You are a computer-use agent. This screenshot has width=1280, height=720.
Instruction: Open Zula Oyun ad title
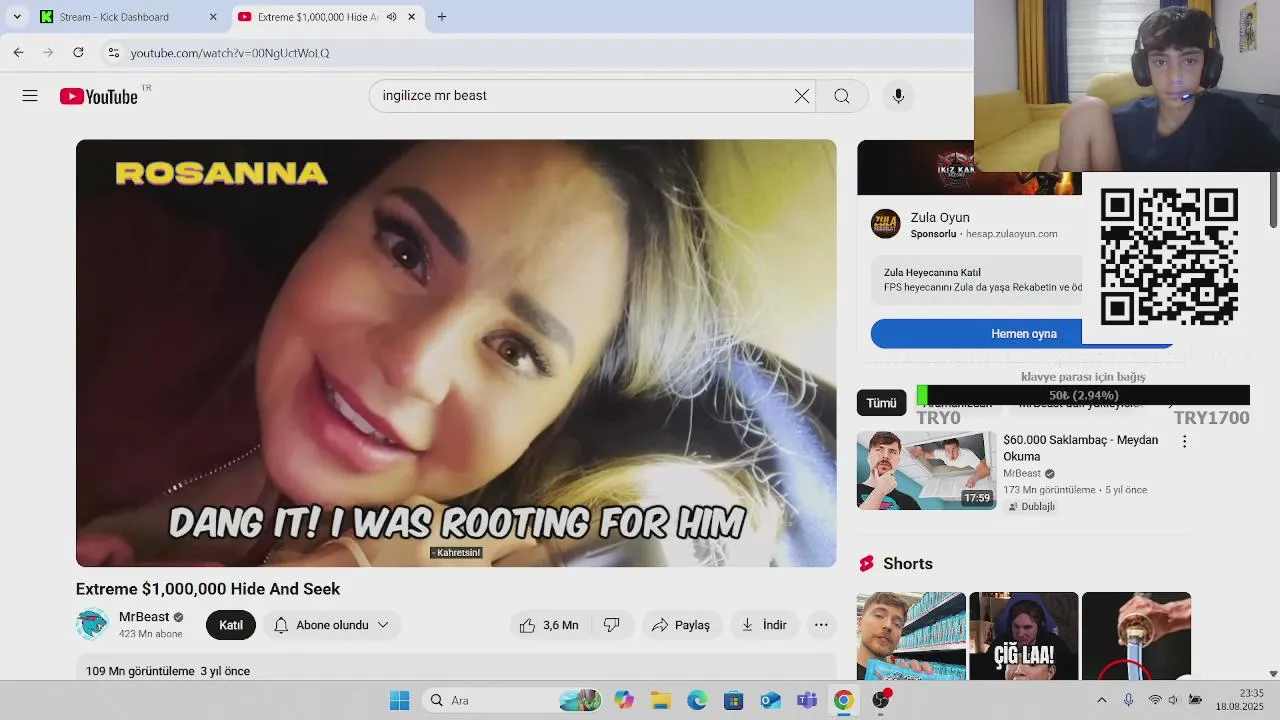click(940, 217)
